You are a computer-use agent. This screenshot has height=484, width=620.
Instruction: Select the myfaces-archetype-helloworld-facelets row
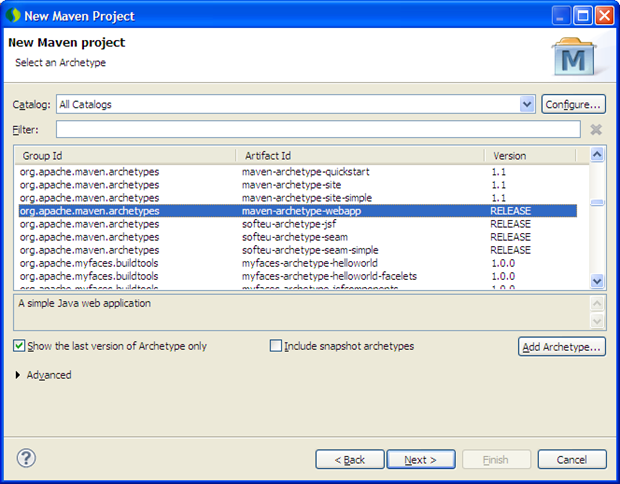pyautogui.click(x=298, y=276)
